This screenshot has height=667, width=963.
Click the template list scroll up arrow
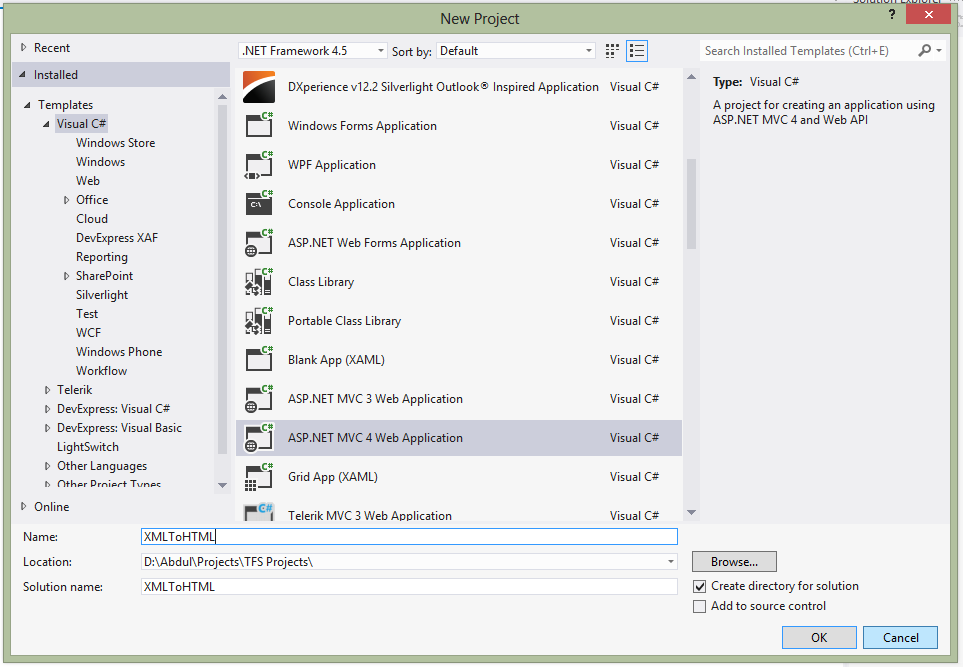(691, 77)
